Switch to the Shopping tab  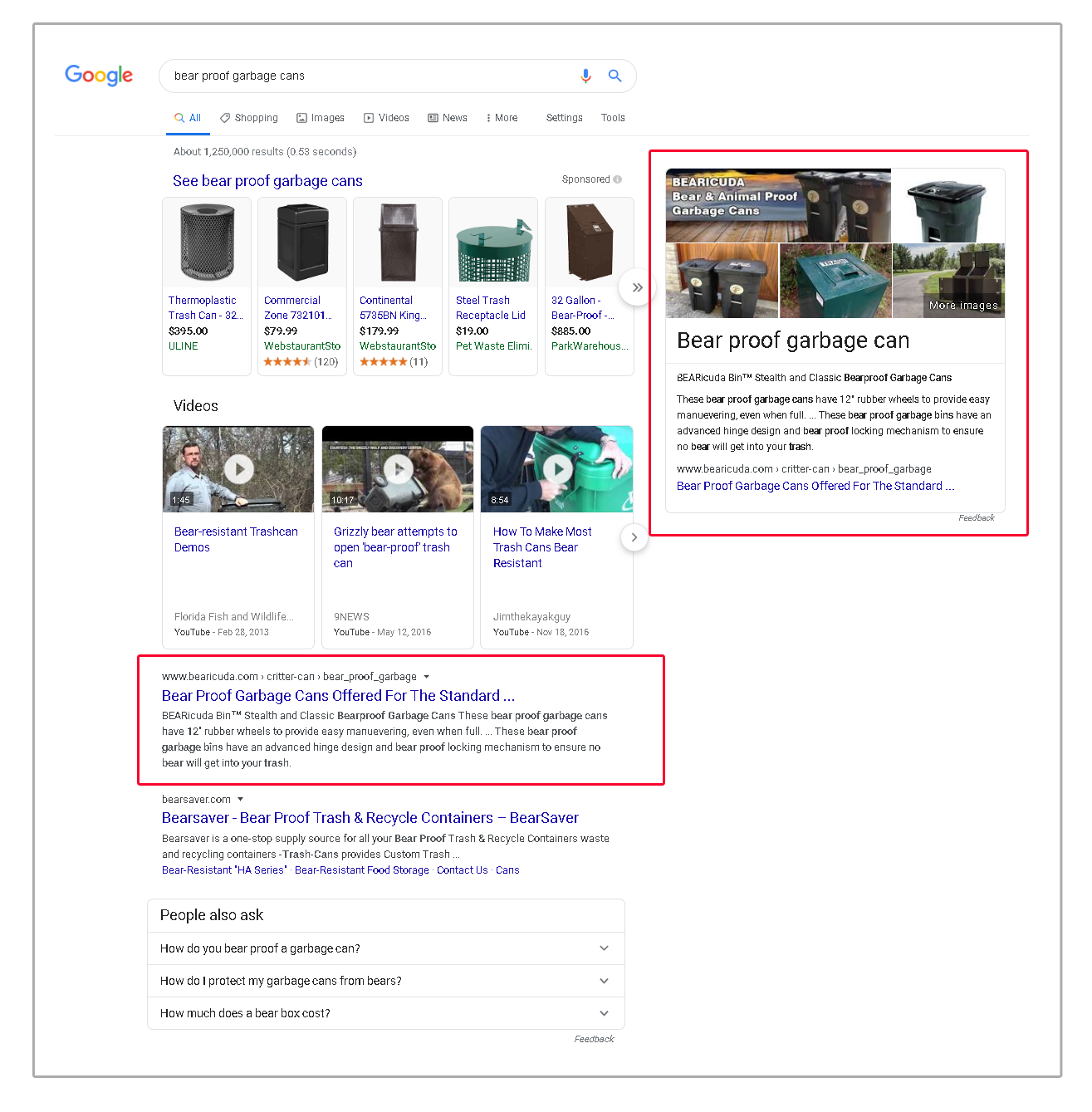(x=249, y=118)
